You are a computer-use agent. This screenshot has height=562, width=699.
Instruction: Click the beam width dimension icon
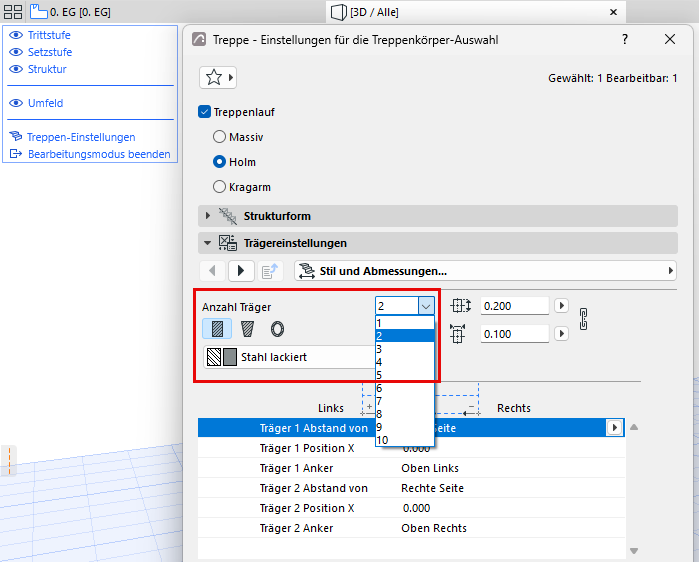(x=457, y=333)
